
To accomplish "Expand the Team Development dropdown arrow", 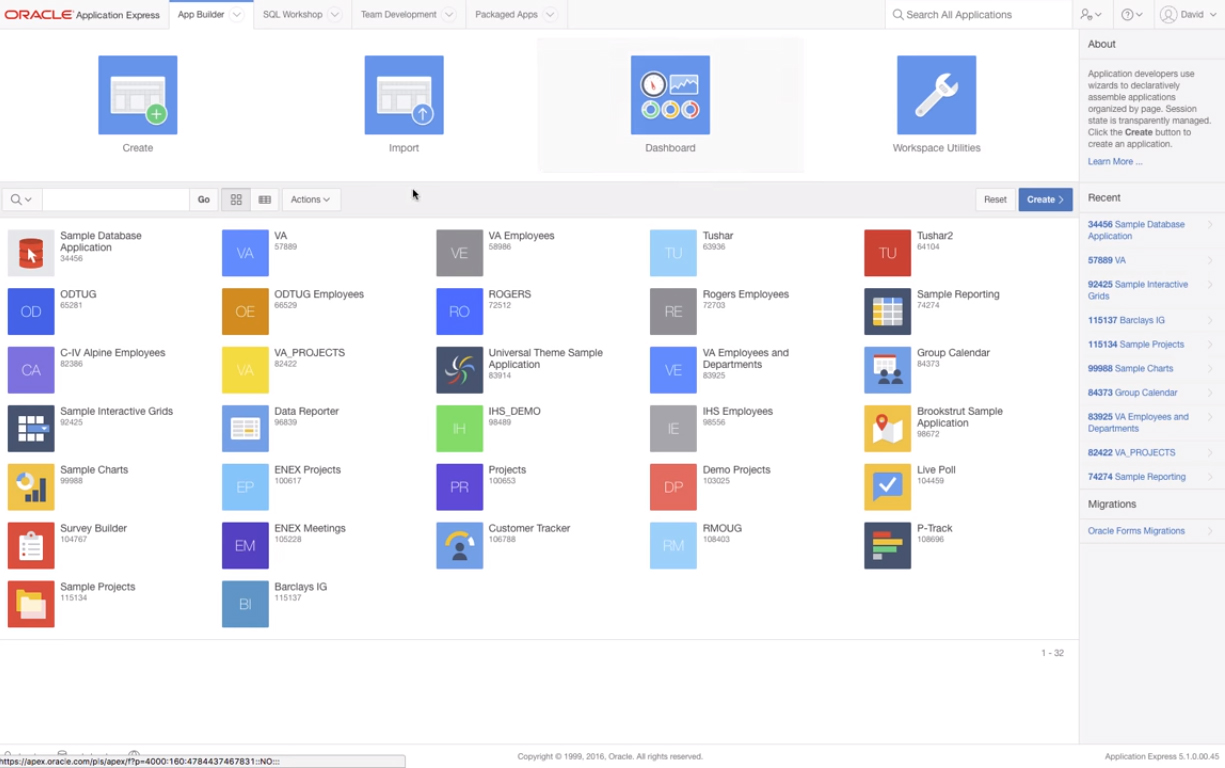I will pos(448,15).
